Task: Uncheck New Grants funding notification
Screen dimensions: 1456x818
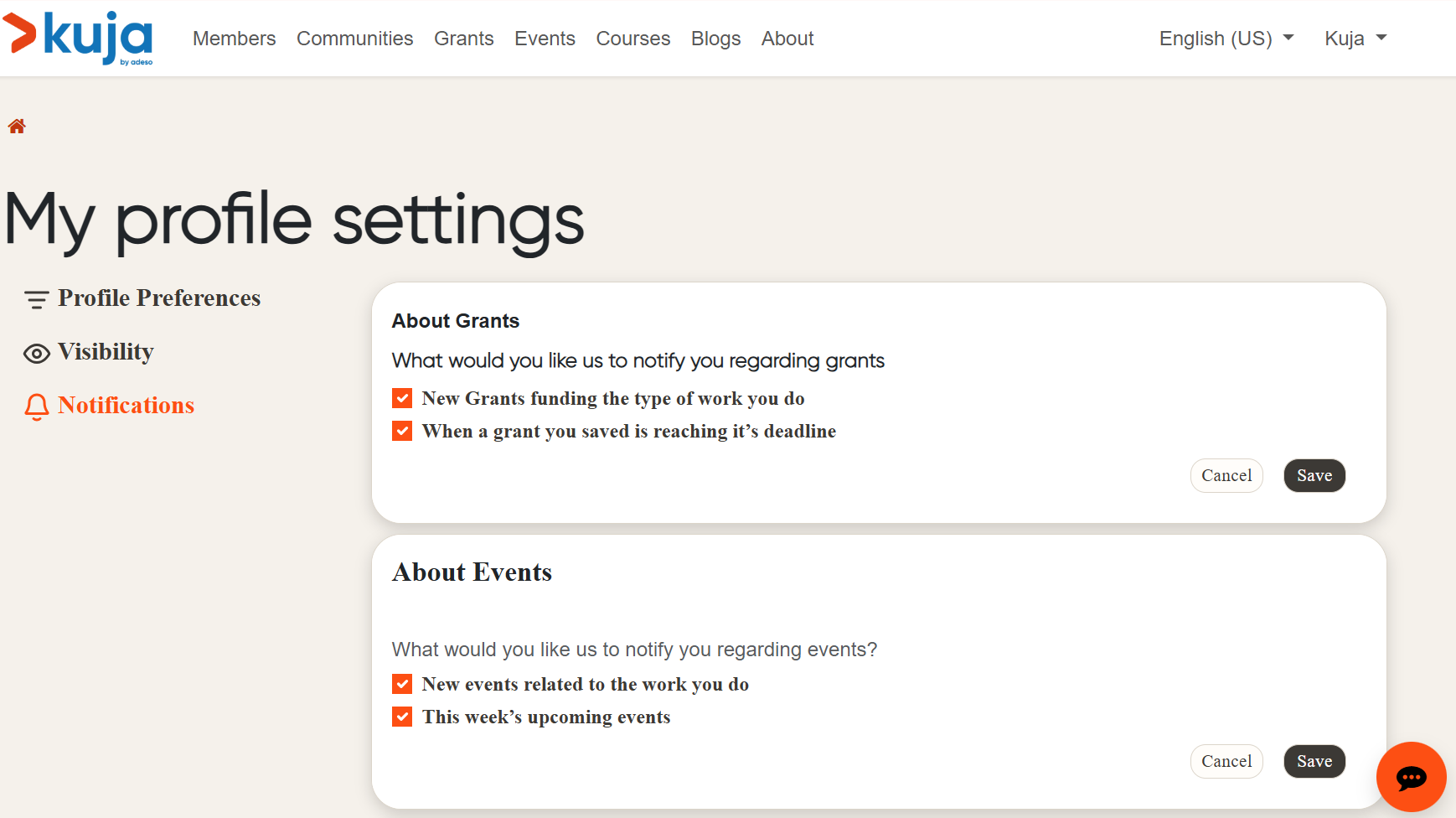Action: tap(402, 398)
